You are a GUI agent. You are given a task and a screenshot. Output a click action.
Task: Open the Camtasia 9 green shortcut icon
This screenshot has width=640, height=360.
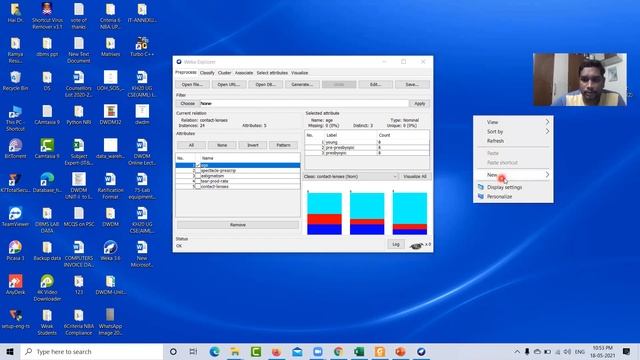point(47,149)
